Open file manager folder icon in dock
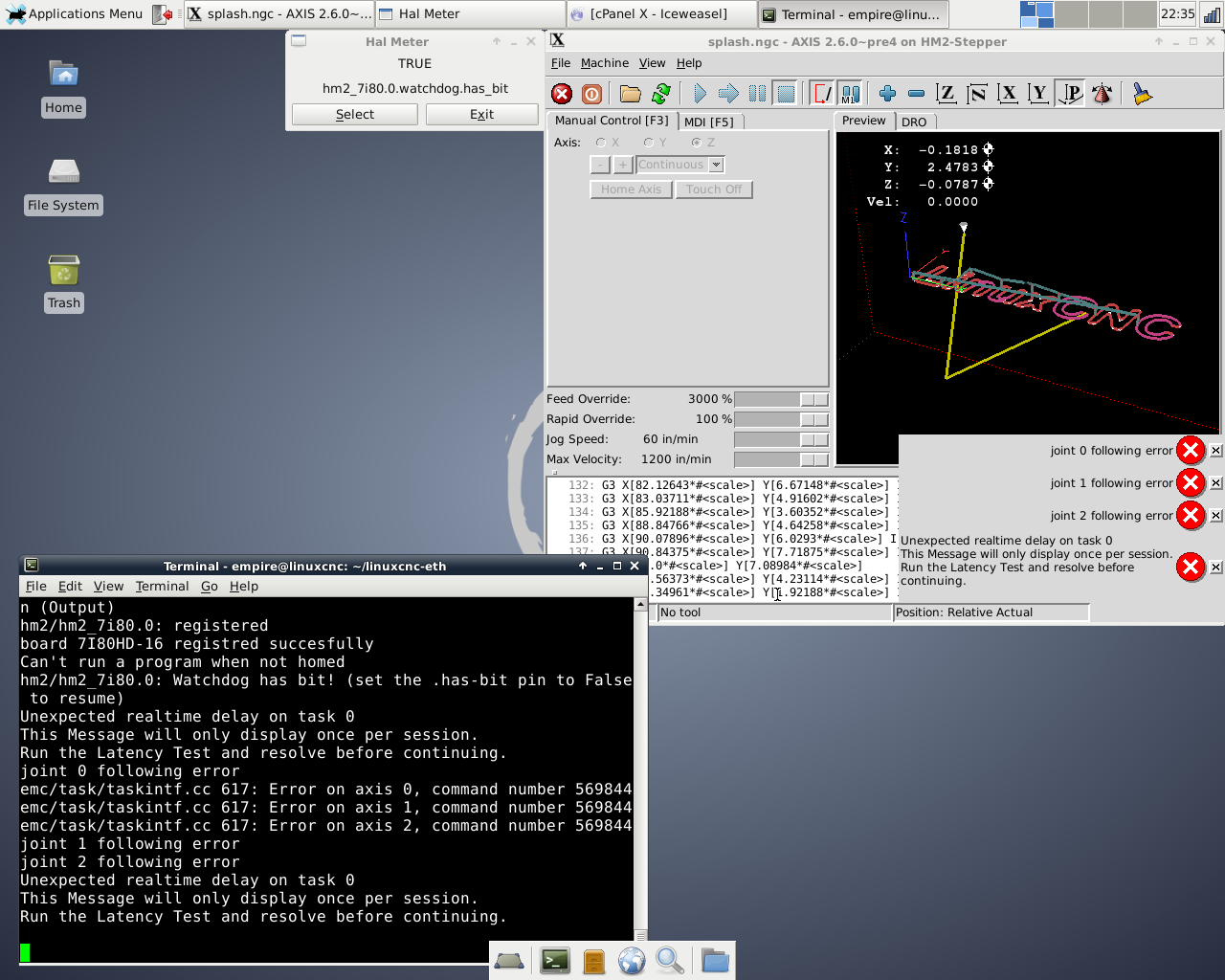Screen dimensions: 1225x980 pyautogui.click(x=715, y=960)
